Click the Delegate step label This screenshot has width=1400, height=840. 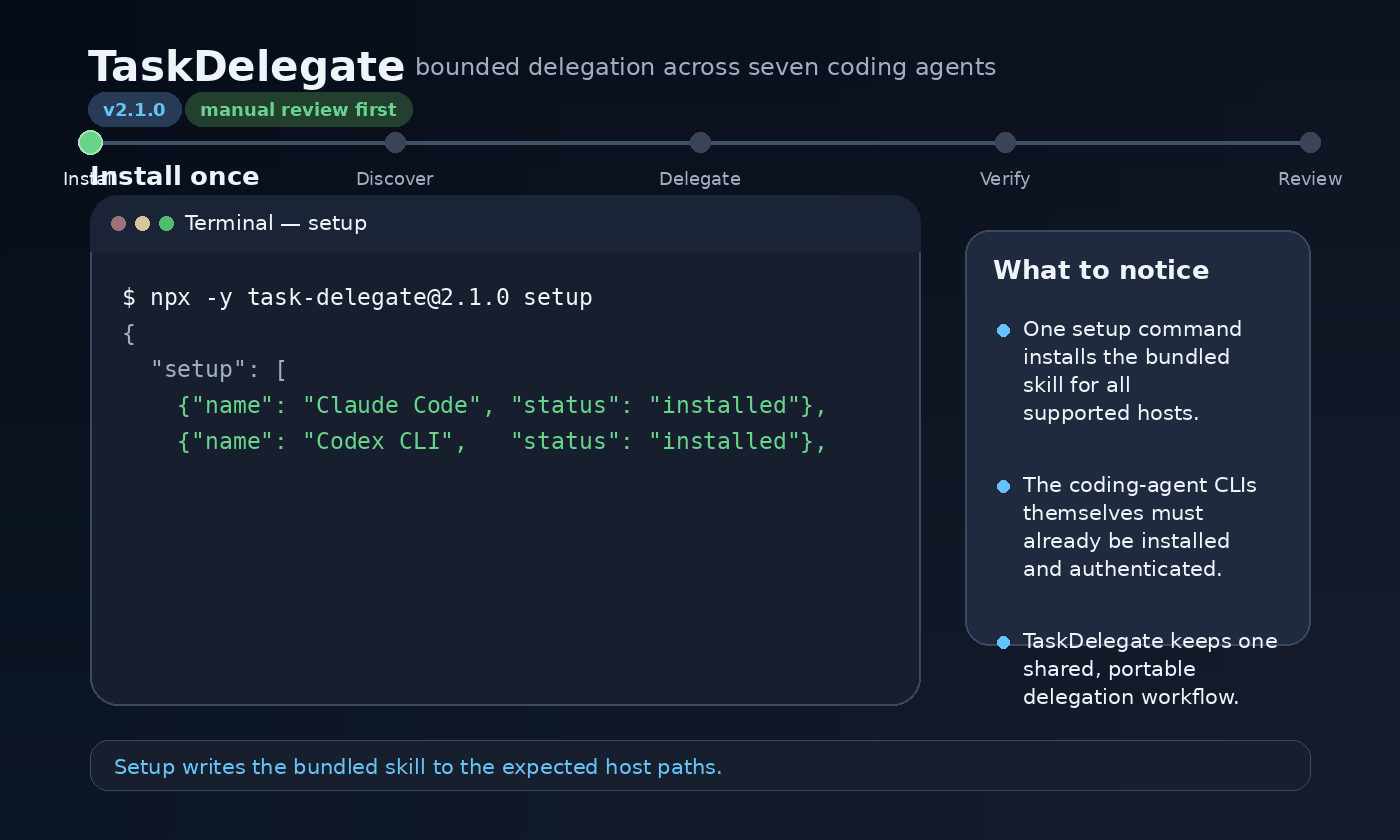pyautogui.click(x=700, y=179)
